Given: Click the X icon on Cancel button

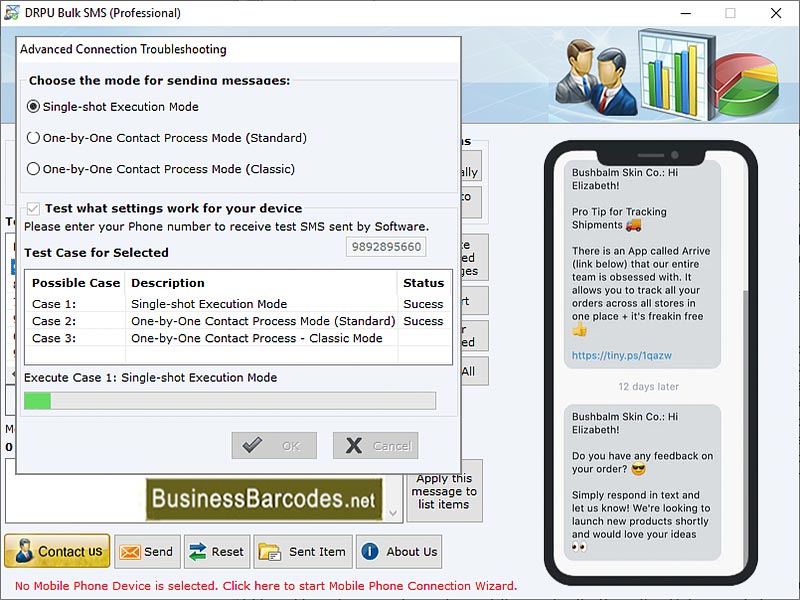Looking at the screenshot, I should coord(354,445).
